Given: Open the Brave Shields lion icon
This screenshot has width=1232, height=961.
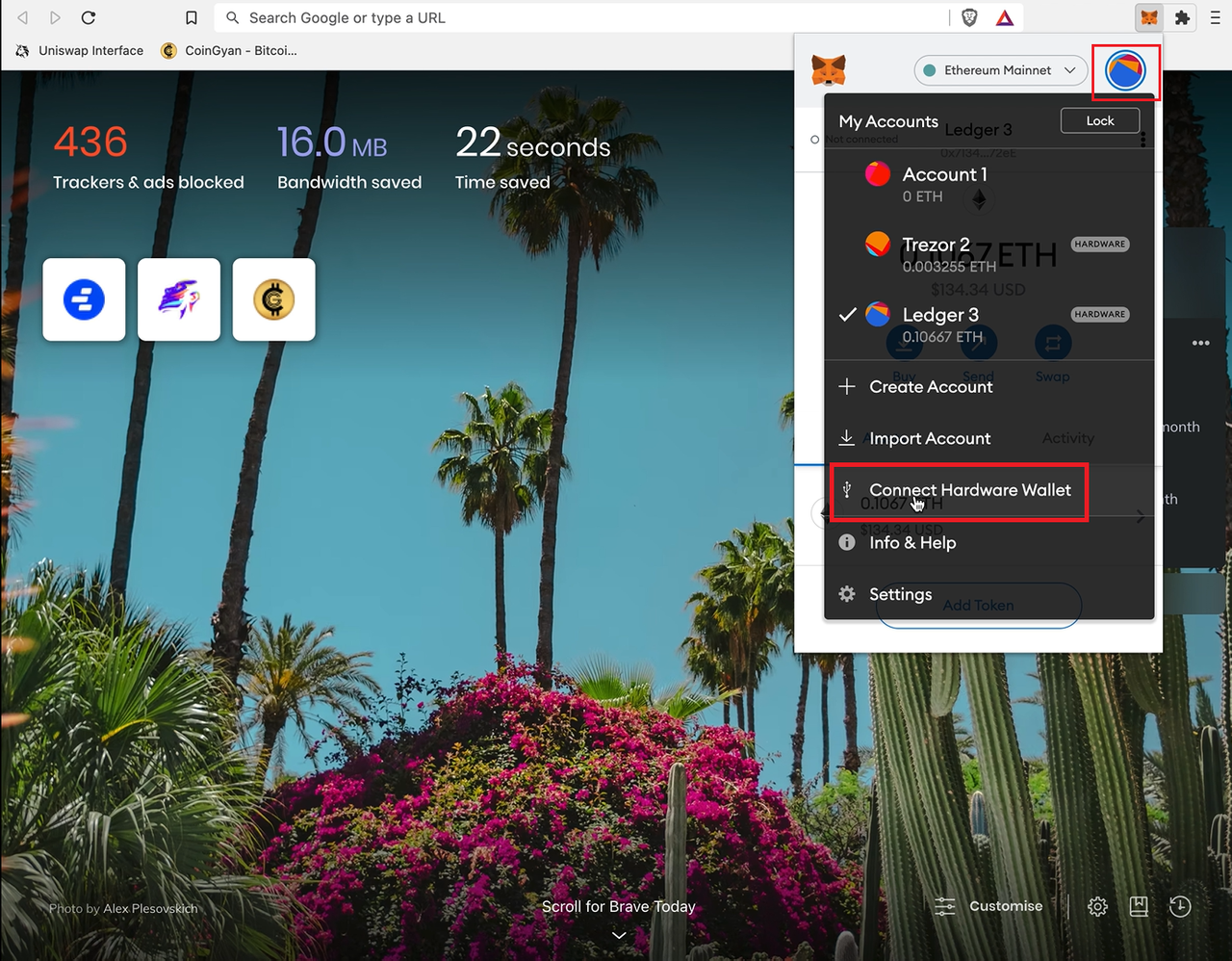Looking at the screenshot, I should pos(970,17).
